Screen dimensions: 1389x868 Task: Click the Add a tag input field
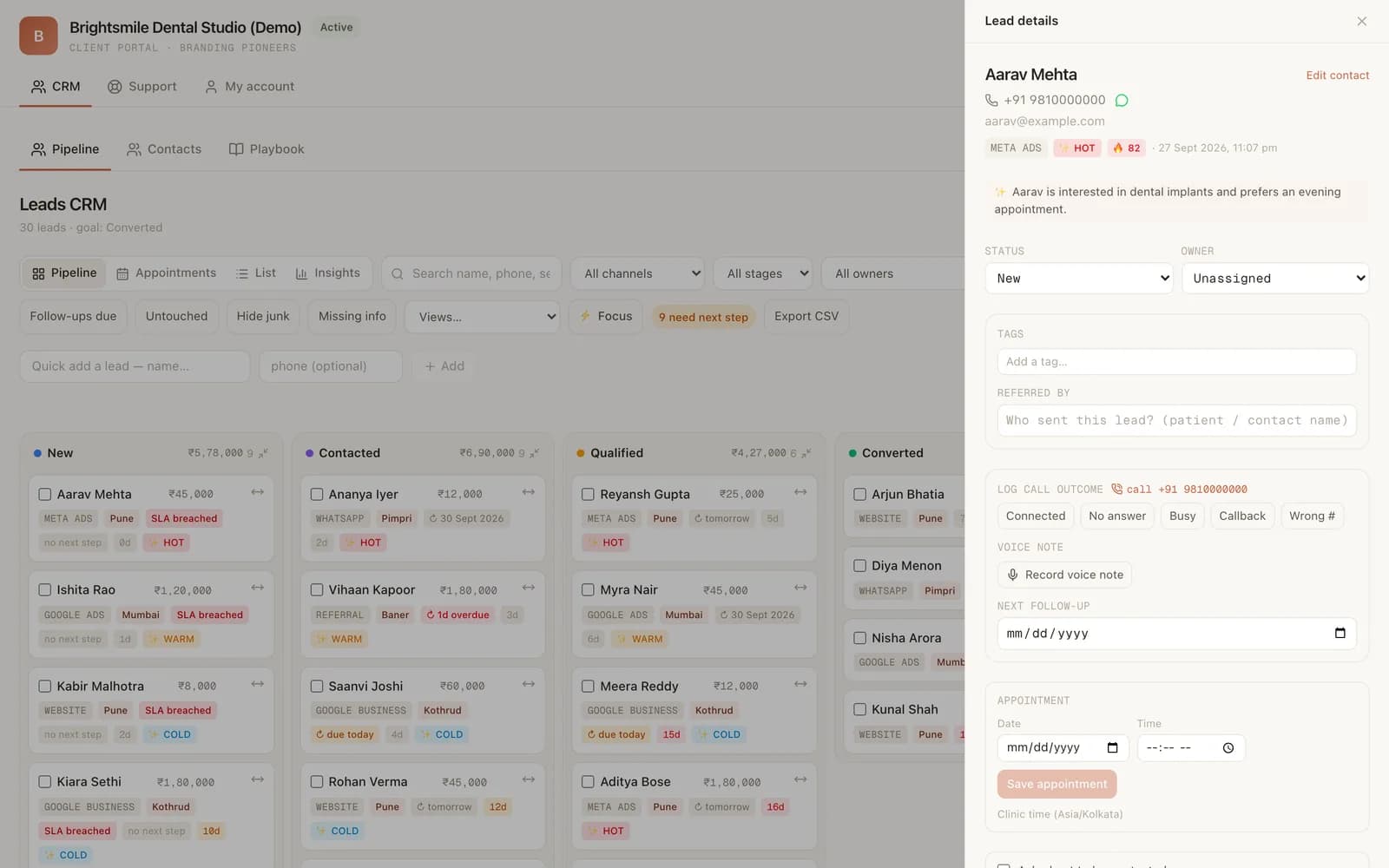point(1176,362)
